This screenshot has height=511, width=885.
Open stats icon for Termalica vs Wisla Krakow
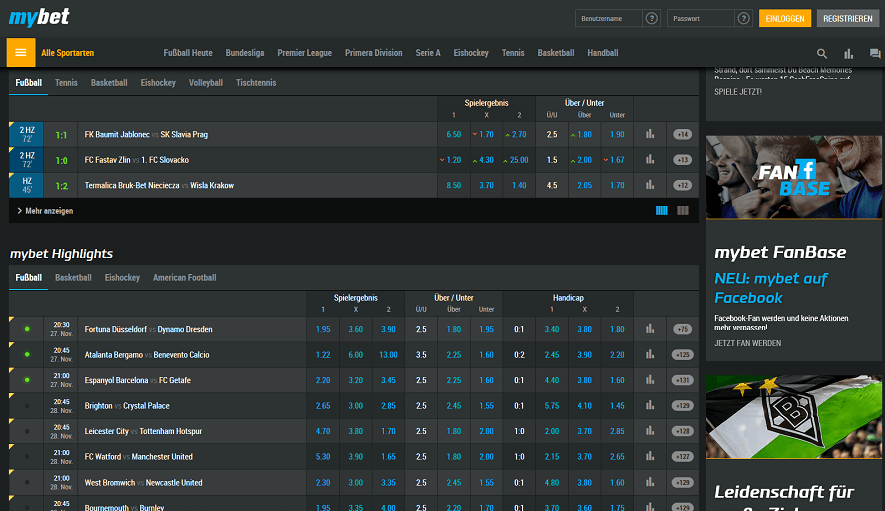pos(650,185)
